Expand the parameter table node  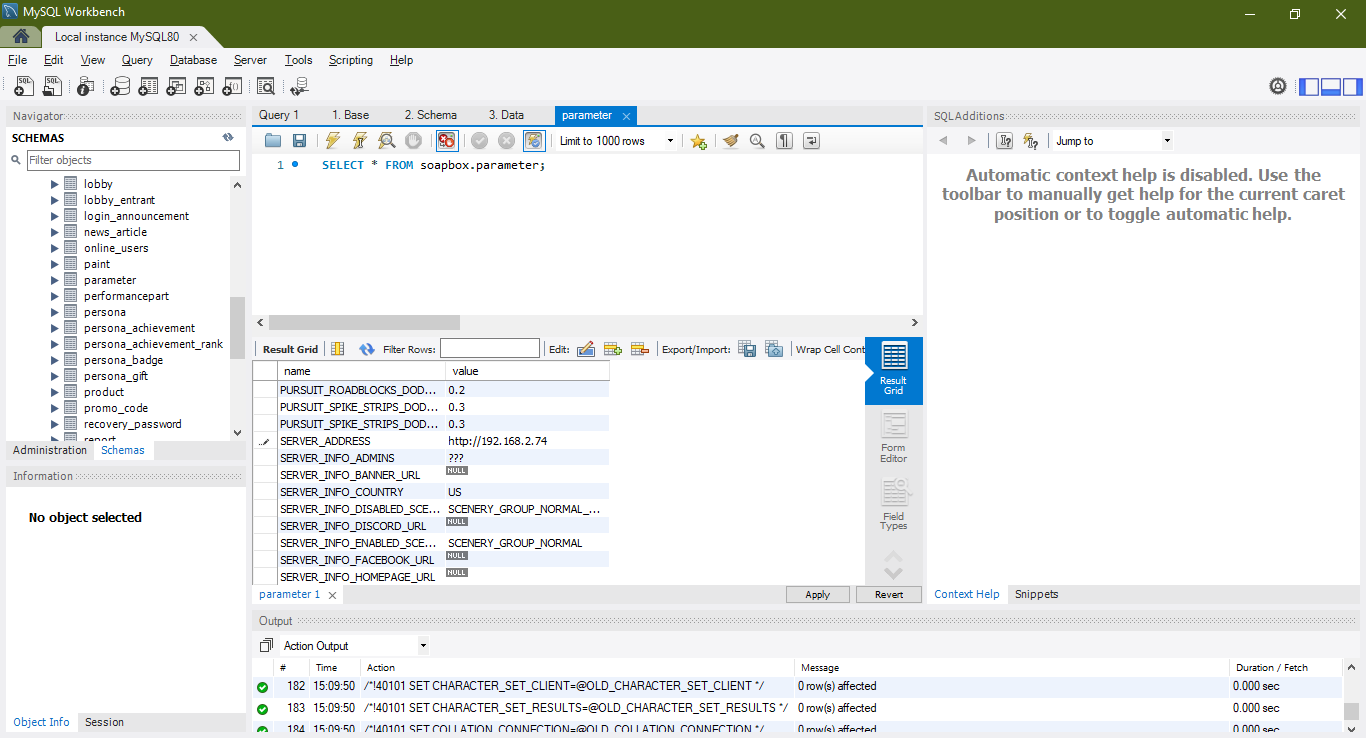point(55,280)
